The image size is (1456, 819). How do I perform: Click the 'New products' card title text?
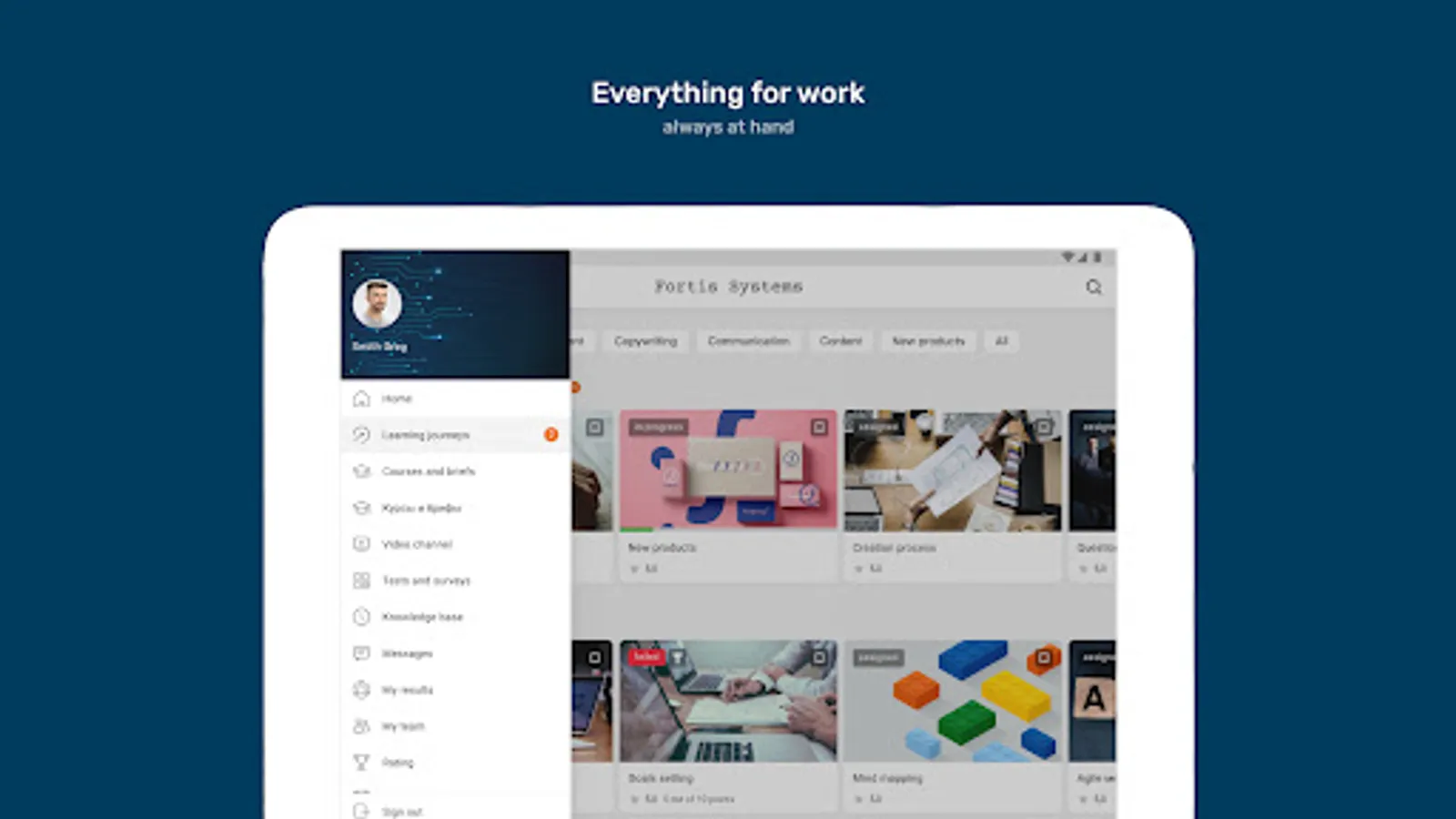[662, 548]
